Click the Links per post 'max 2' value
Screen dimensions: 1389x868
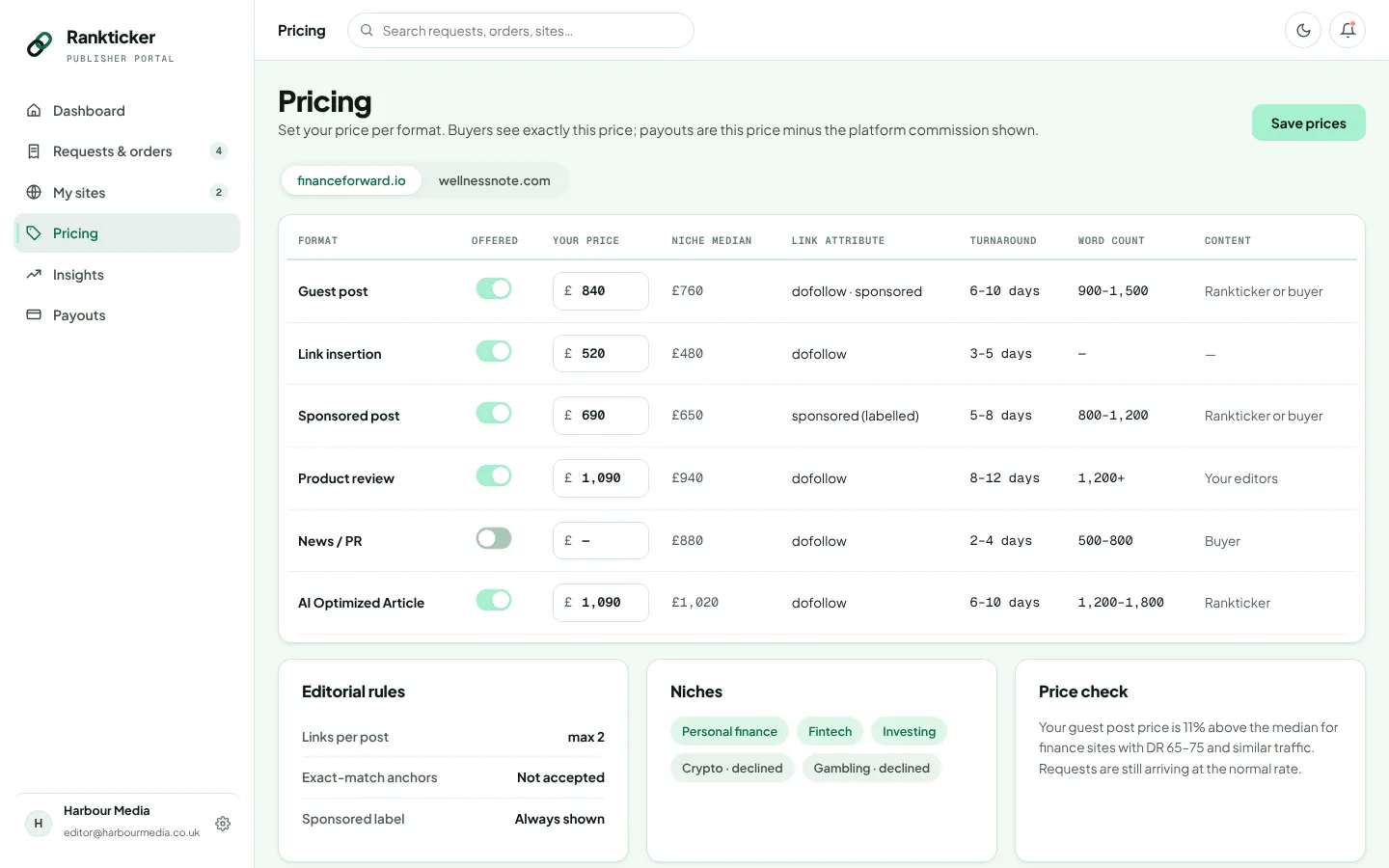586,737
